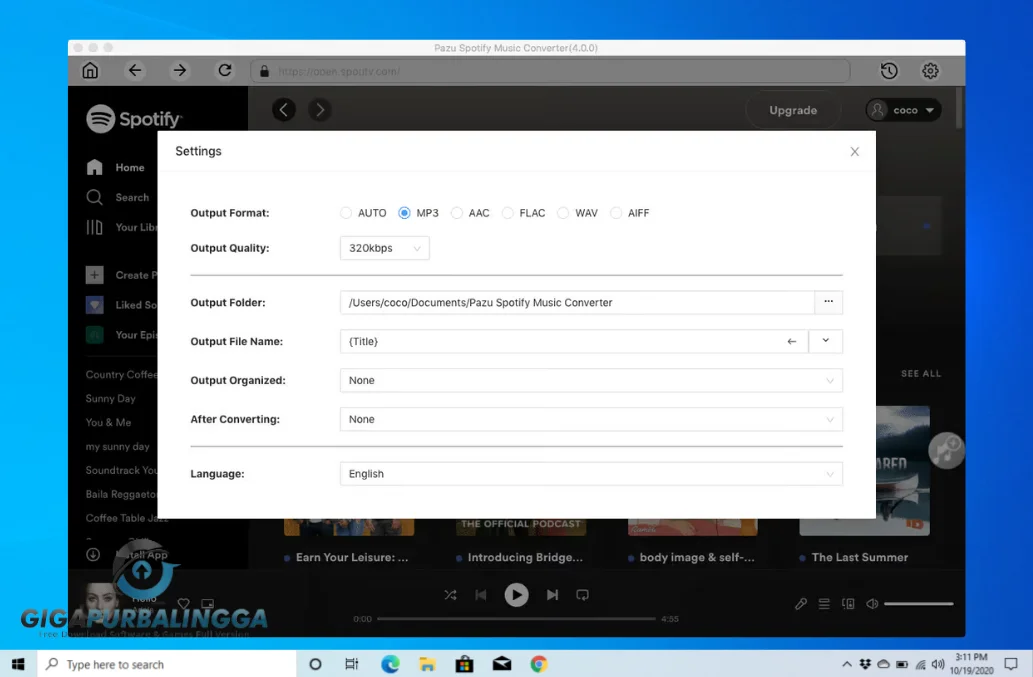Select the MP3 output format
Image resolution: width=1033 pixels, height=677 pixels.
click(403, 212)
